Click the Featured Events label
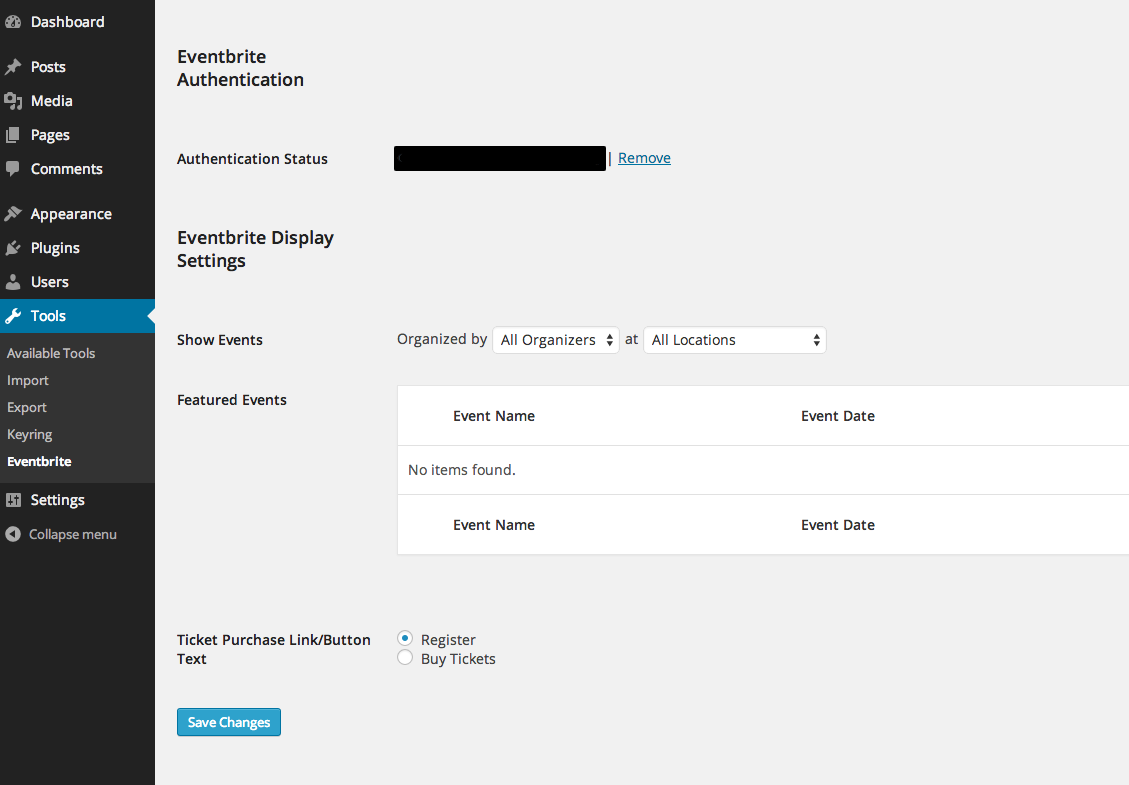The height and width of the screenshot is (785, 1129). (x=232, y=400)
